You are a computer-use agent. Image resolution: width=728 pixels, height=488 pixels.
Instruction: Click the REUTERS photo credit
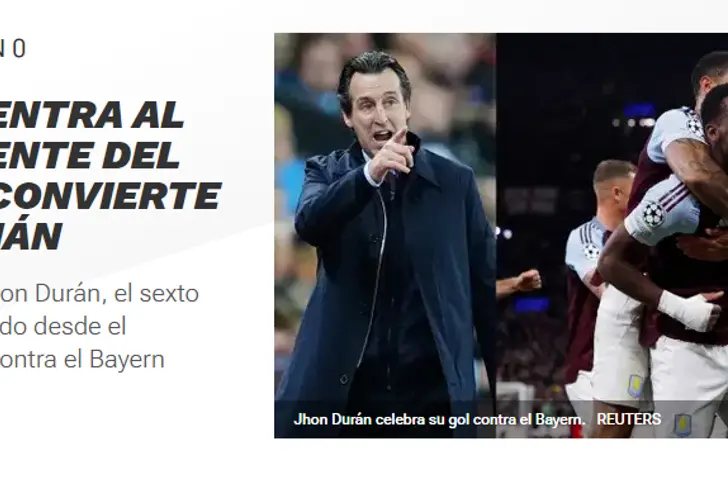(x=629, y=419)
